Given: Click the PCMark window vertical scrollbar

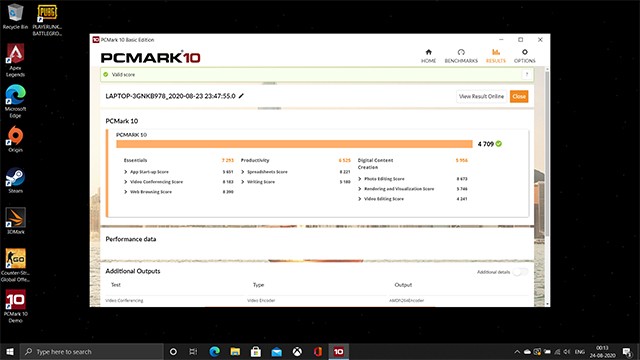Looking at the screenshot, I should tap(547, 153).
